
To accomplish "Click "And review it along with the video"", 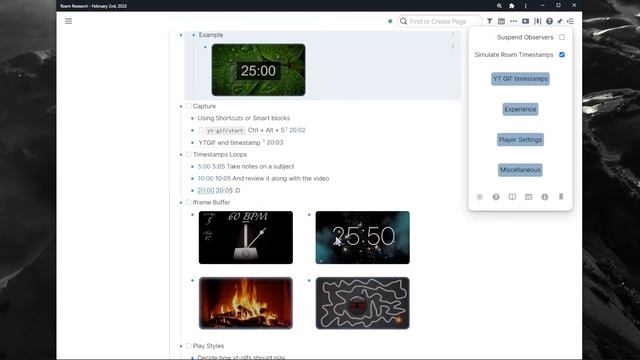I will pos(280,178).
